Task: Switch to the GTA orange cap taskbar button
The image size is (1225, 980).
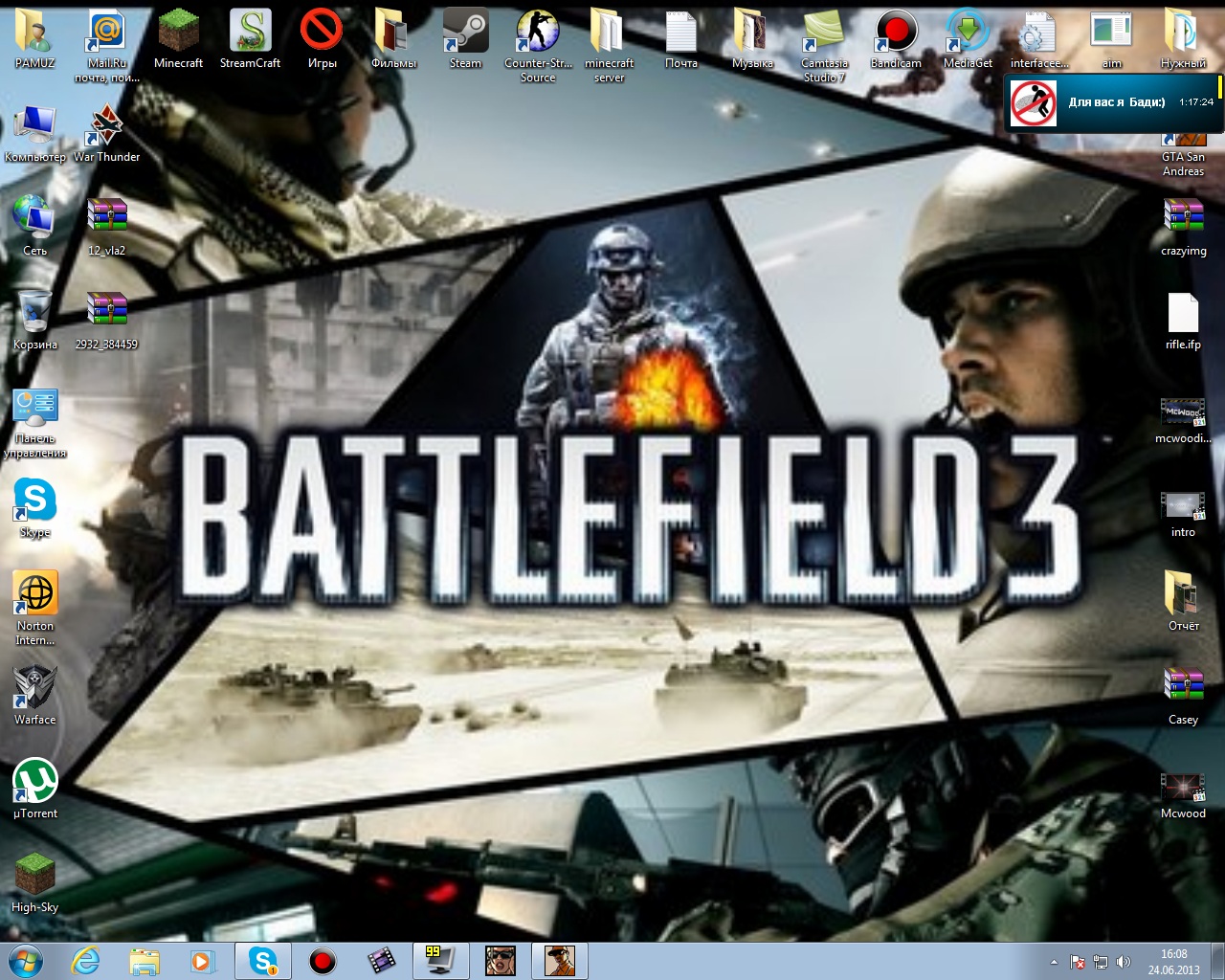Action: 559,961
